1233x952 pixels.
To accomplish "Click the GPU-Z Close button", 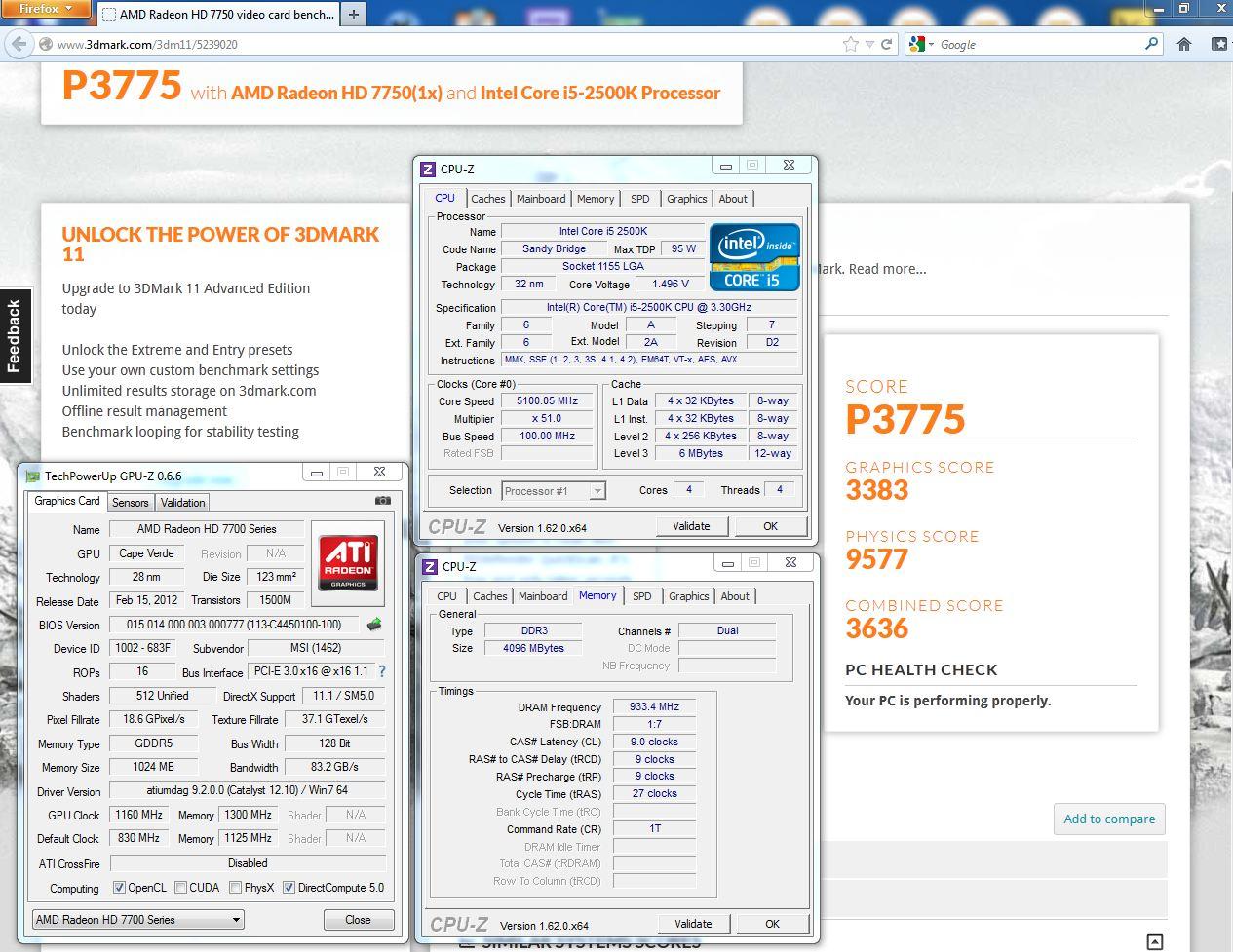I will (x=358, y=920).
